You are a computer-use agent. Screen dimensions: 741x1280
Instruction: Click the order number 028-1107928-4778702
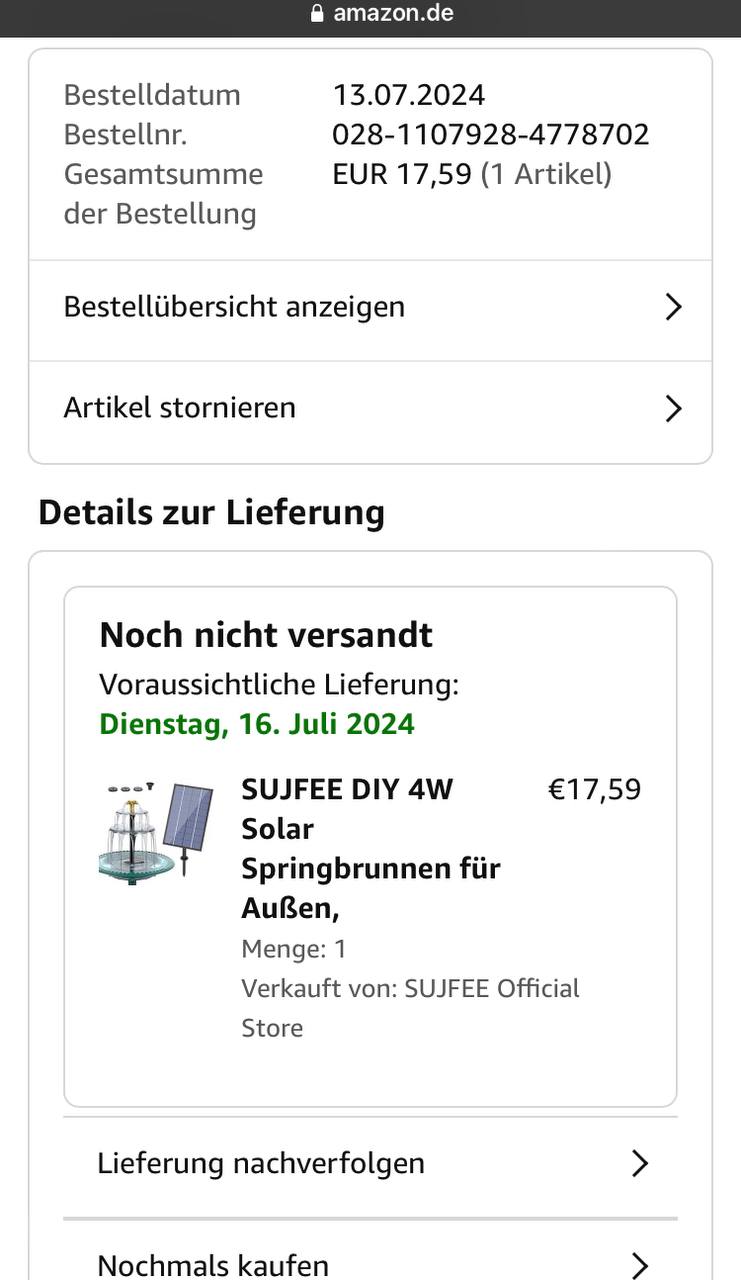click(491, 134)
